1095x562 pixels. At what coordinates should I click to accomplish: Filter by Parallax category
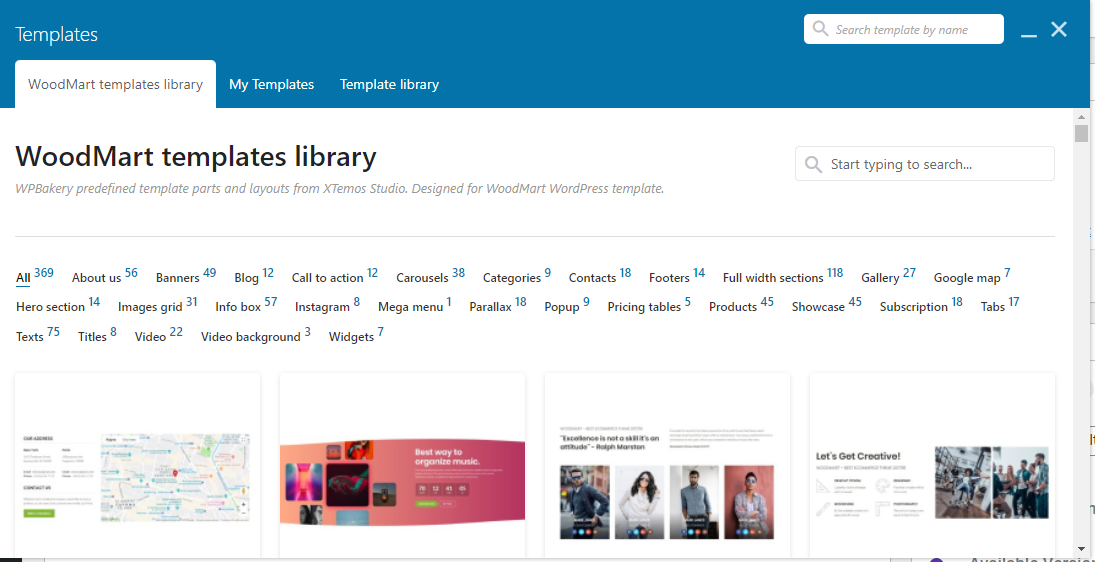498,306
